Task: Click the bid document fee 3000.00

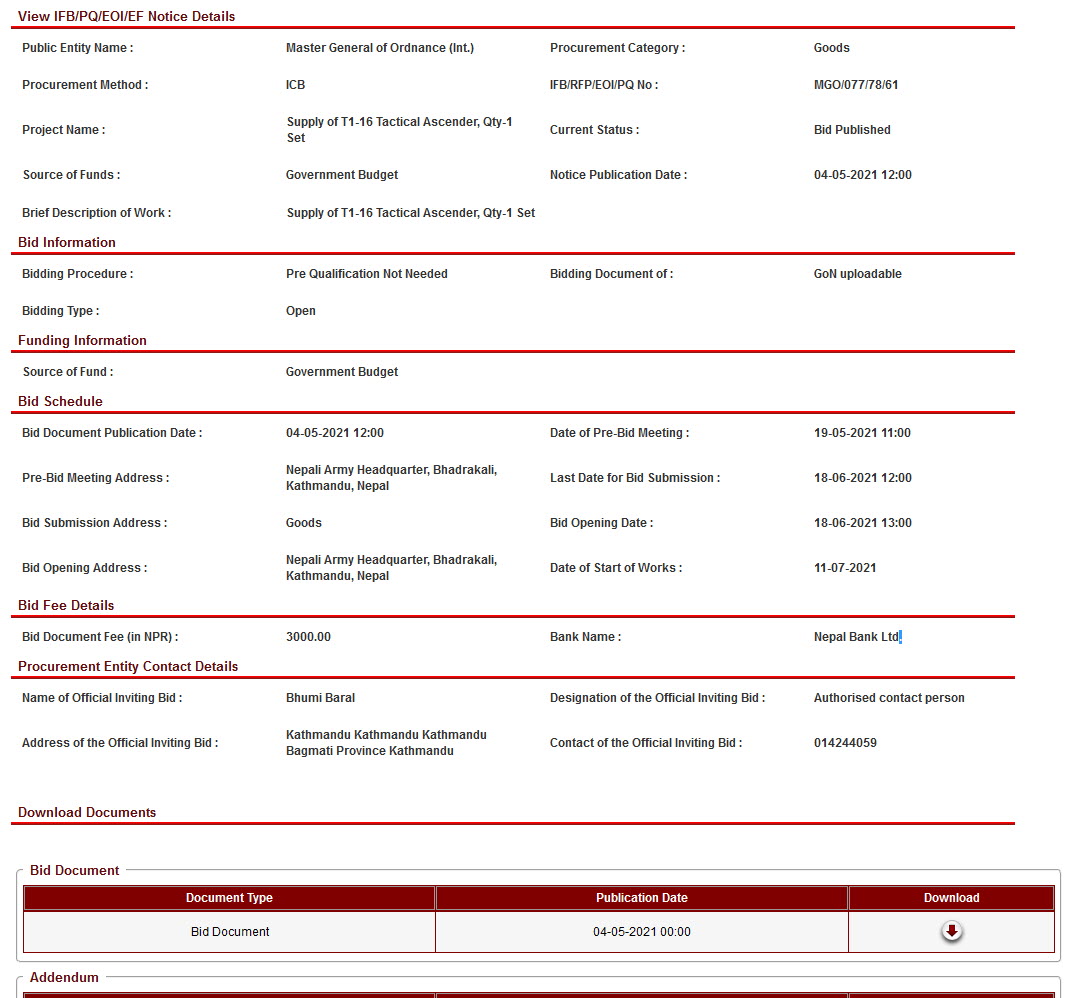Action: (x=308, y=637)
